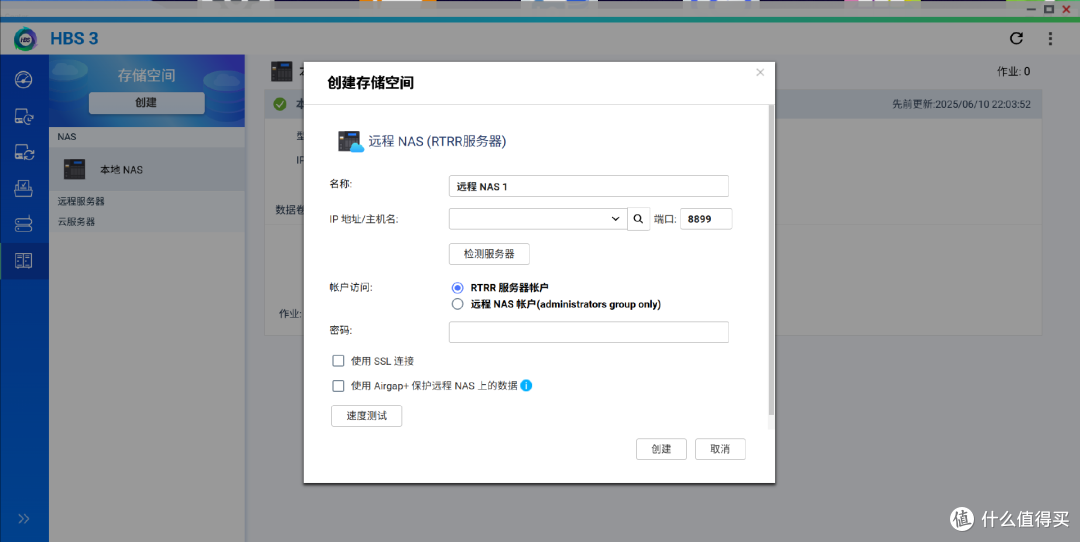1080x542 pixels.
Task: Click the 作业: 0 text
Action: [1014, 72]
